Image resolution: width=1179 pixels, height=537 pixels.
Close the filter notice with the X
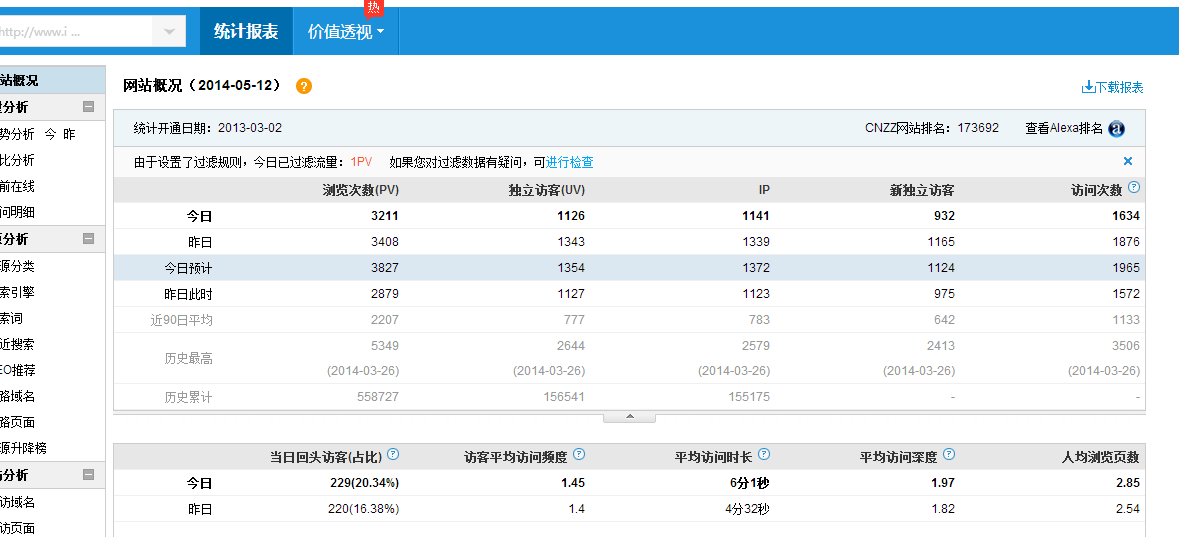coord(1128,161)
